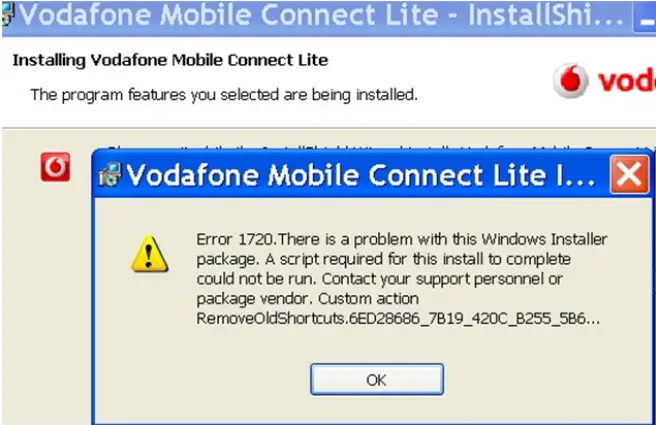
Task: Click the RemoveOldShortcuts custom action line
Action: coord(398,319)
